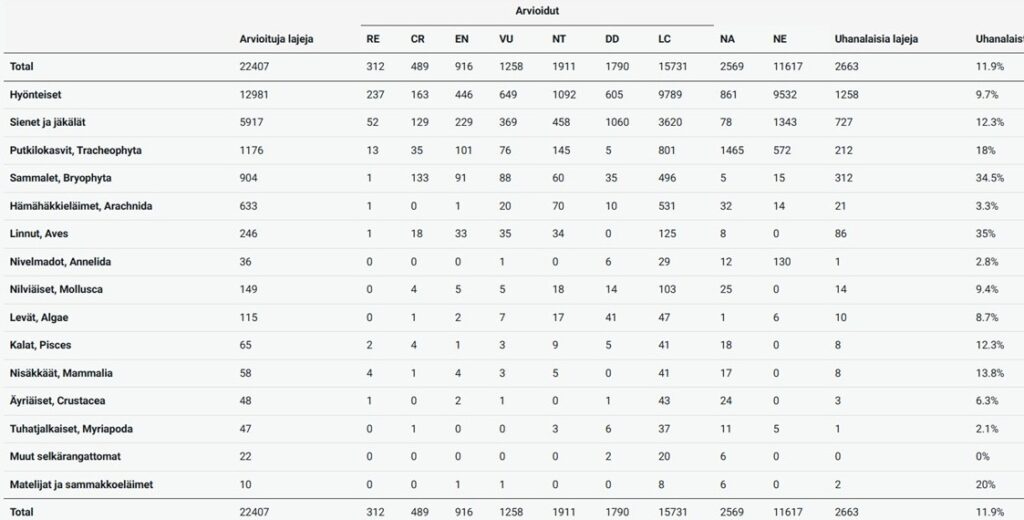Select the NE column header

pyautogui.click(x=780, y=39)
